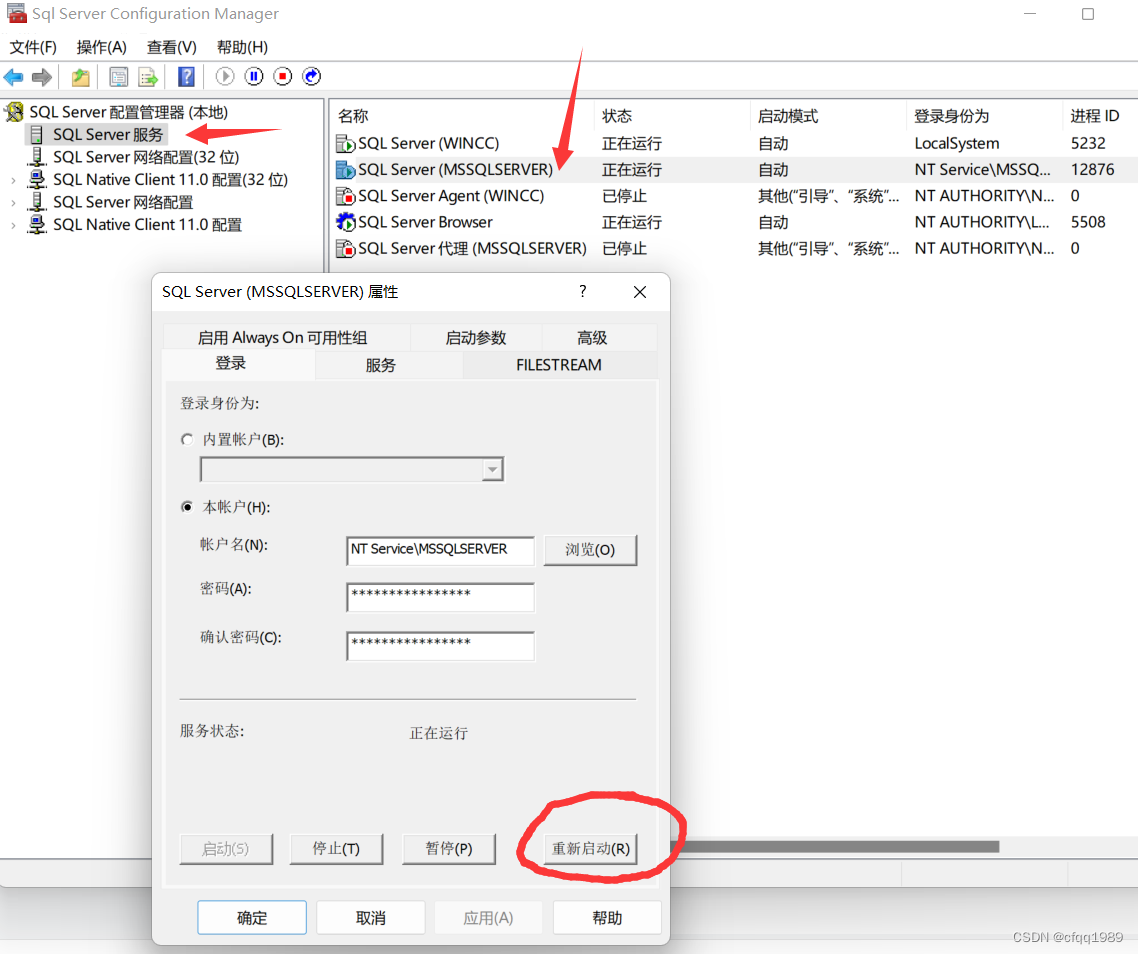The width and height of the screenshot is (1138, 954).
Task: Click the horizontal scrollbar in services list
Action: 835,847
